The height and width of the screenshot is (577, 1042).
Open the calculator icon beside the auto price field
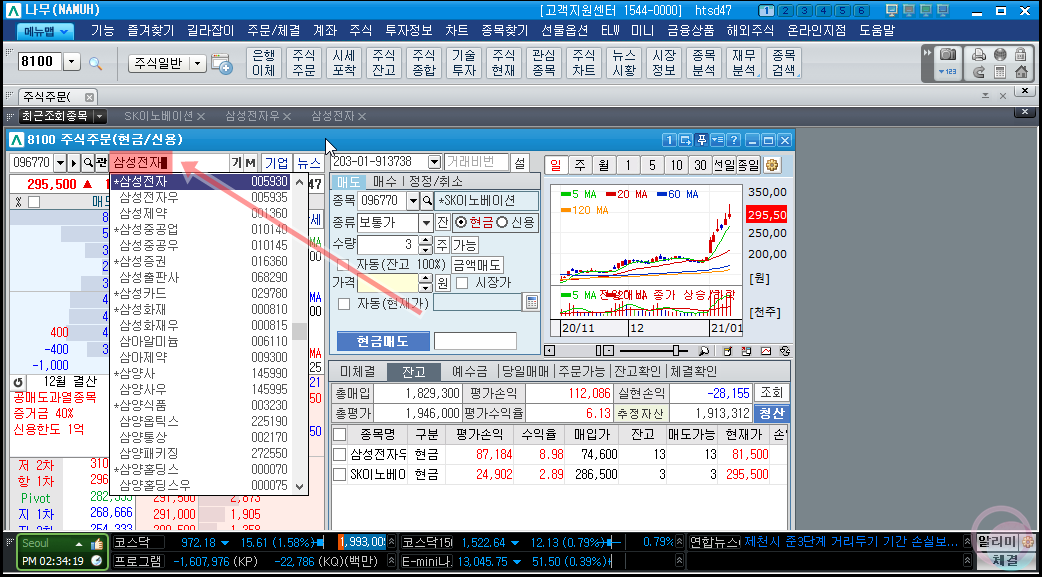(x=531, y=302)
